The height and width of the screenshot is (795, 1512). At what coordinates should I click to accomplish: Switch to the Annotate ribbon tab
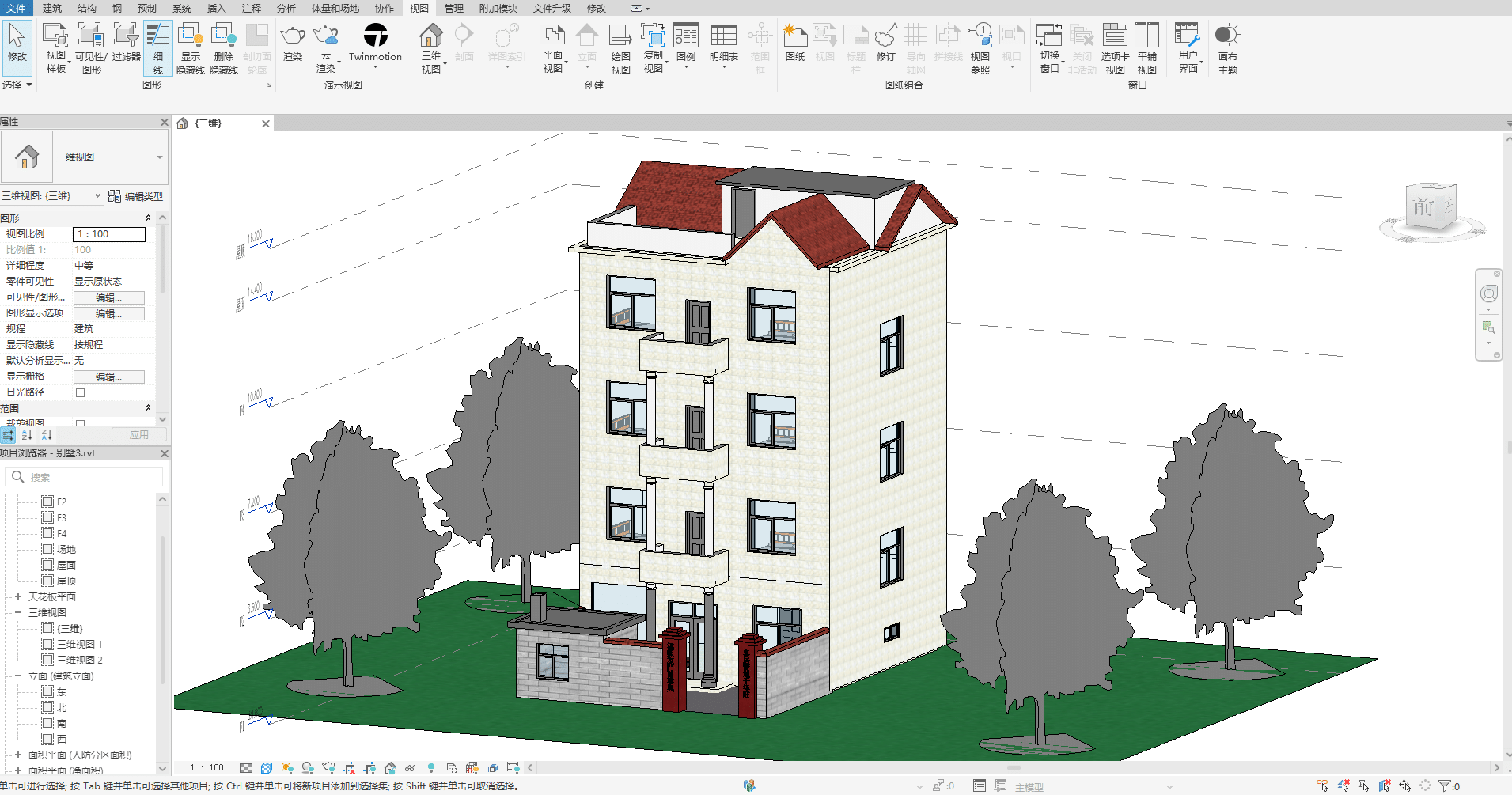(251, 8)
